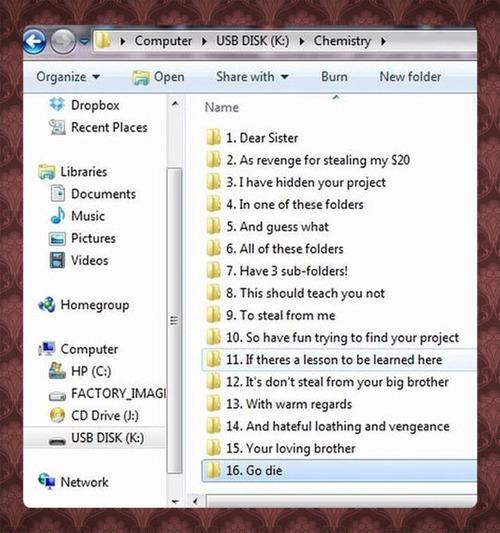Open recent pages dropdown beside Forward button
Viewport: 500px width, 533px height.
coord(84,42)
